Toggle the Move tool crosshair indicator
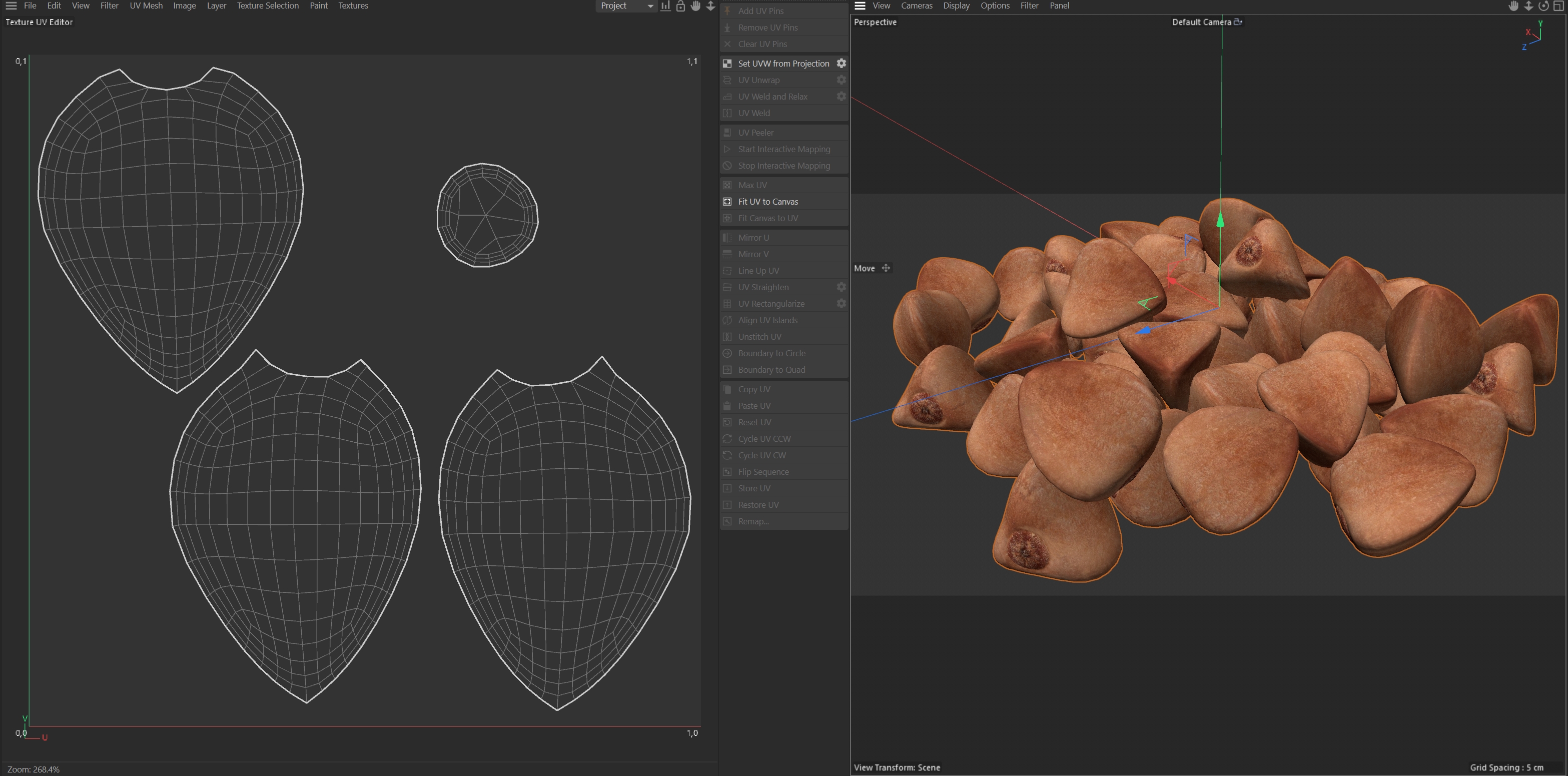 (886, 268)
